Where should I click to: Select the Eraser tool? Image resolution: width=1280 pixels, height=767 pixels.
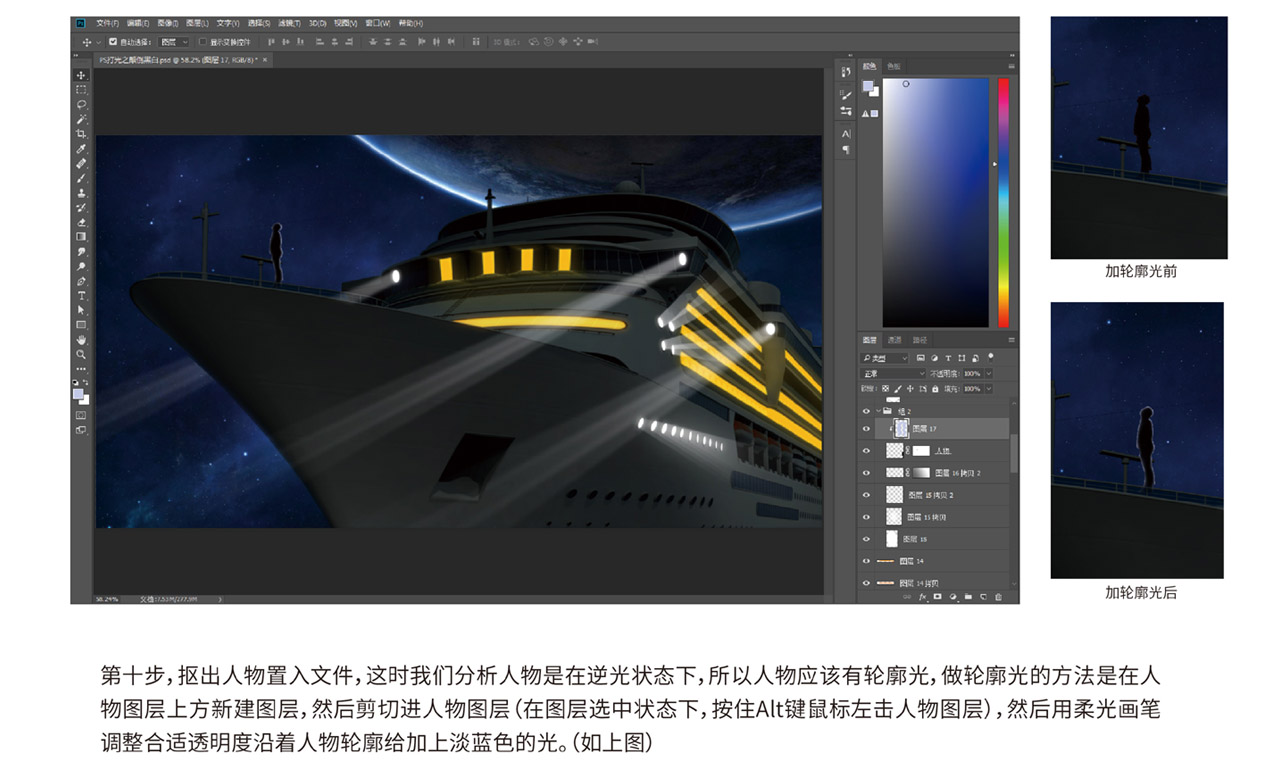(81, 221)
